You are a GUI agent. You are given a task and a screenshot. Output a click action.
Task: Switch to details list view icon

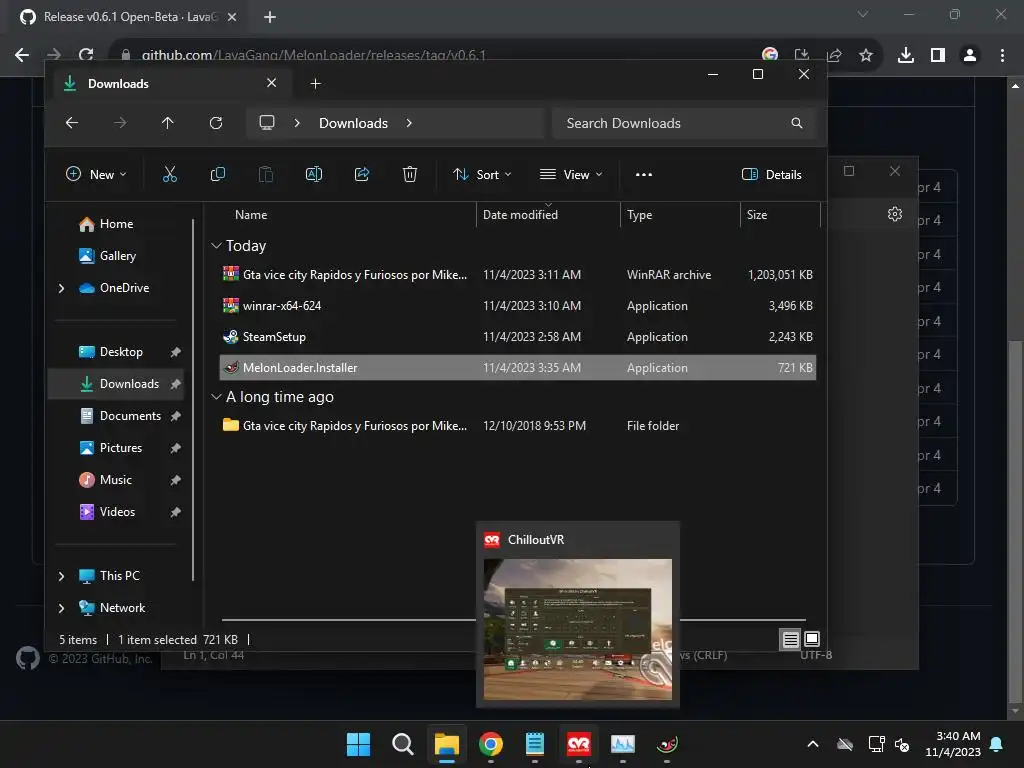tap(790, 639)
